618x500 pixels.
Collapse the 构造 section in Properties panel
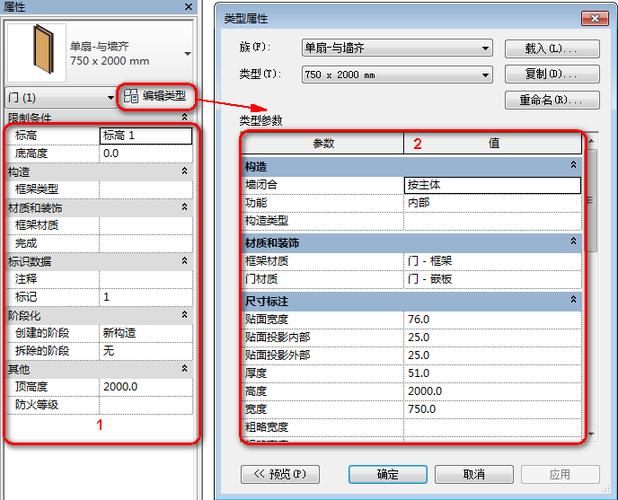[184, 171]
